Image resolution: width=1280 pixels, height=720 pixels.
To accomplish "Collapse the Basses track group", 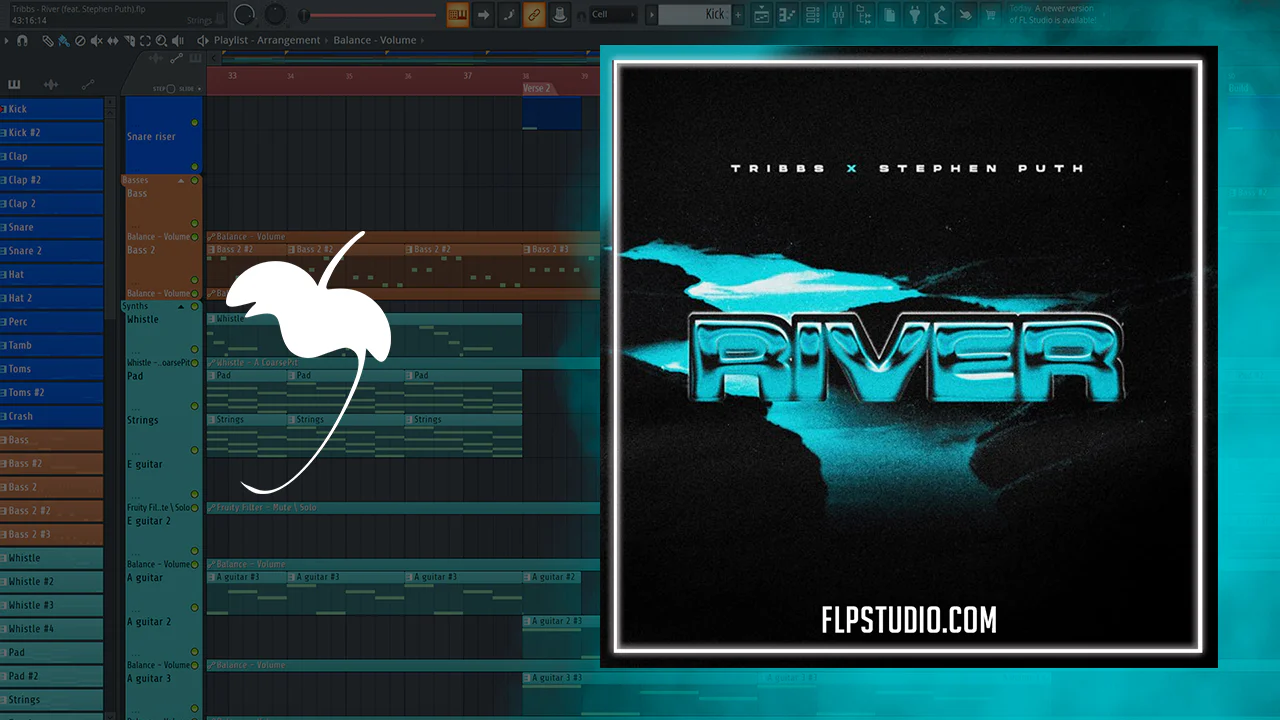I will point(181,181).
